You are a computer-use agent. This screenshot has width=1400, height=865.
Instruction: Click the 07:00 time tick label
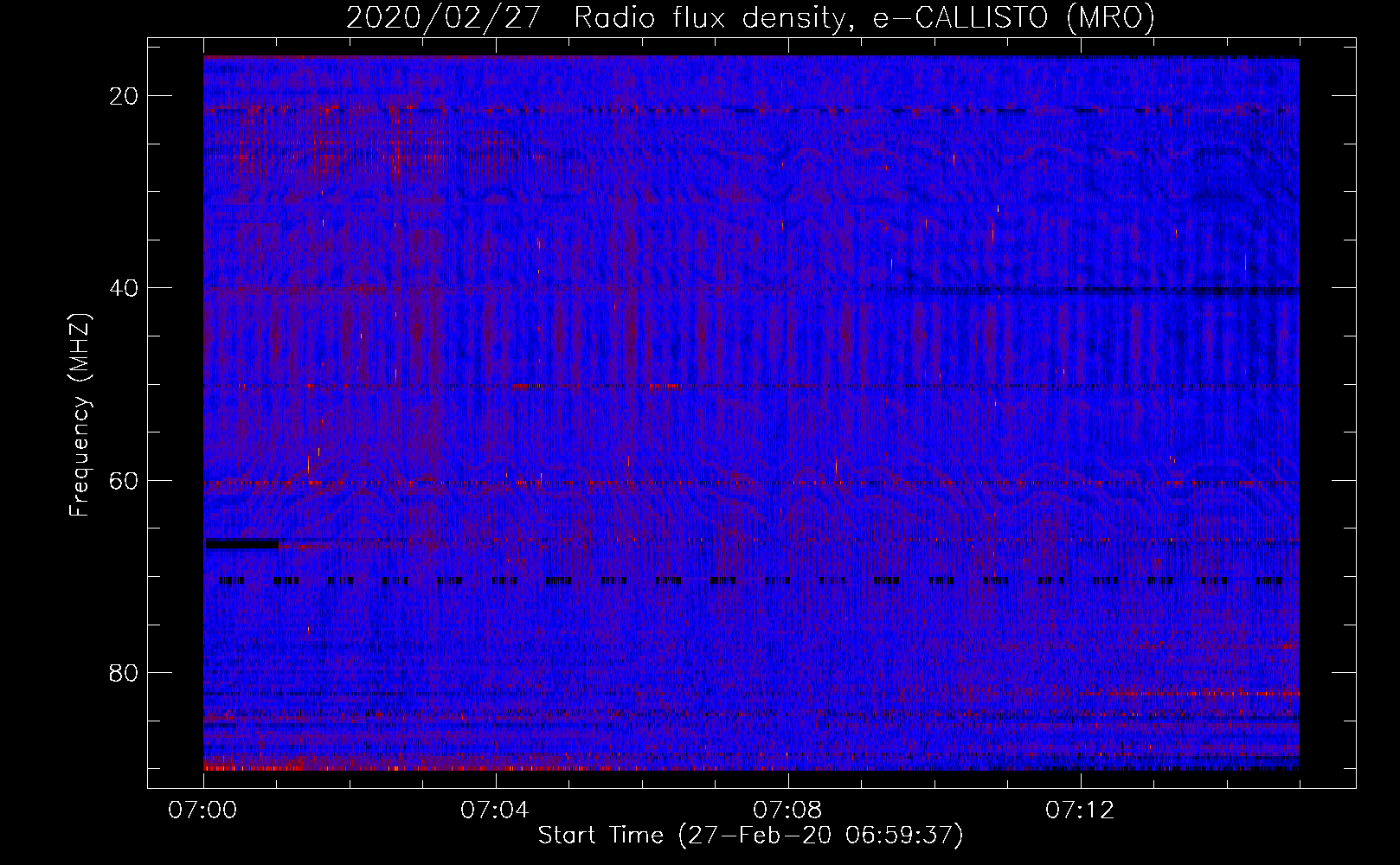(x=202, y=810)
